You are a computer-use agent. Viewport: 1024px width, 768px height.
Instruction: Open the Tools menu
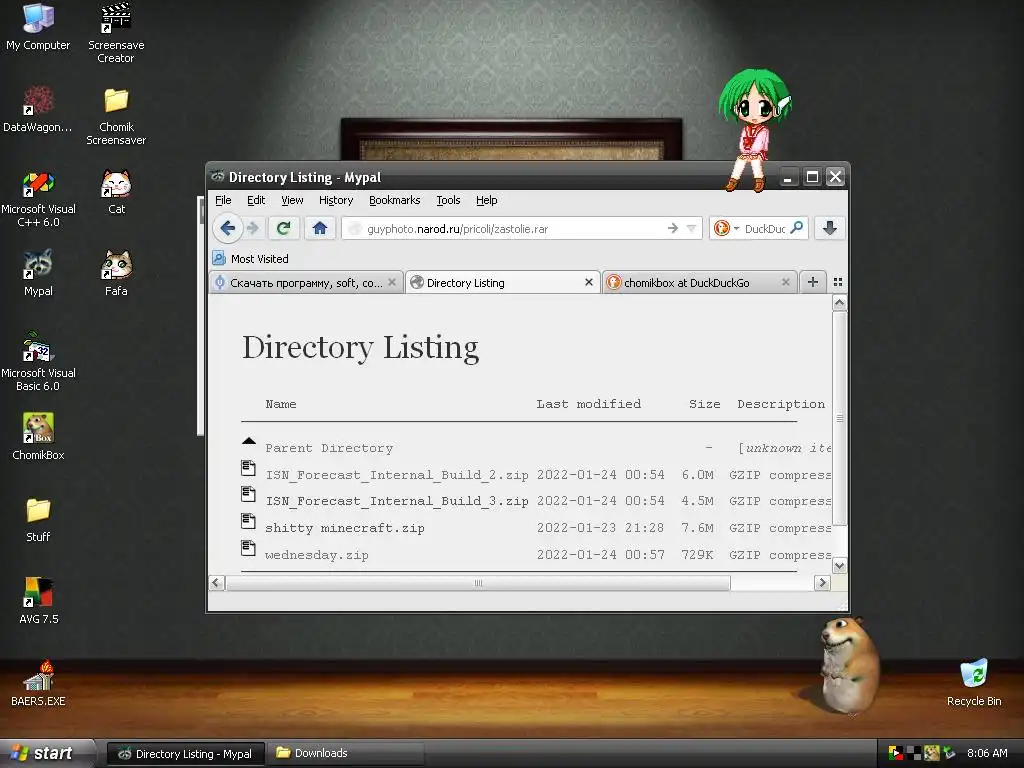pyautogui.click(x=448, y=200)
